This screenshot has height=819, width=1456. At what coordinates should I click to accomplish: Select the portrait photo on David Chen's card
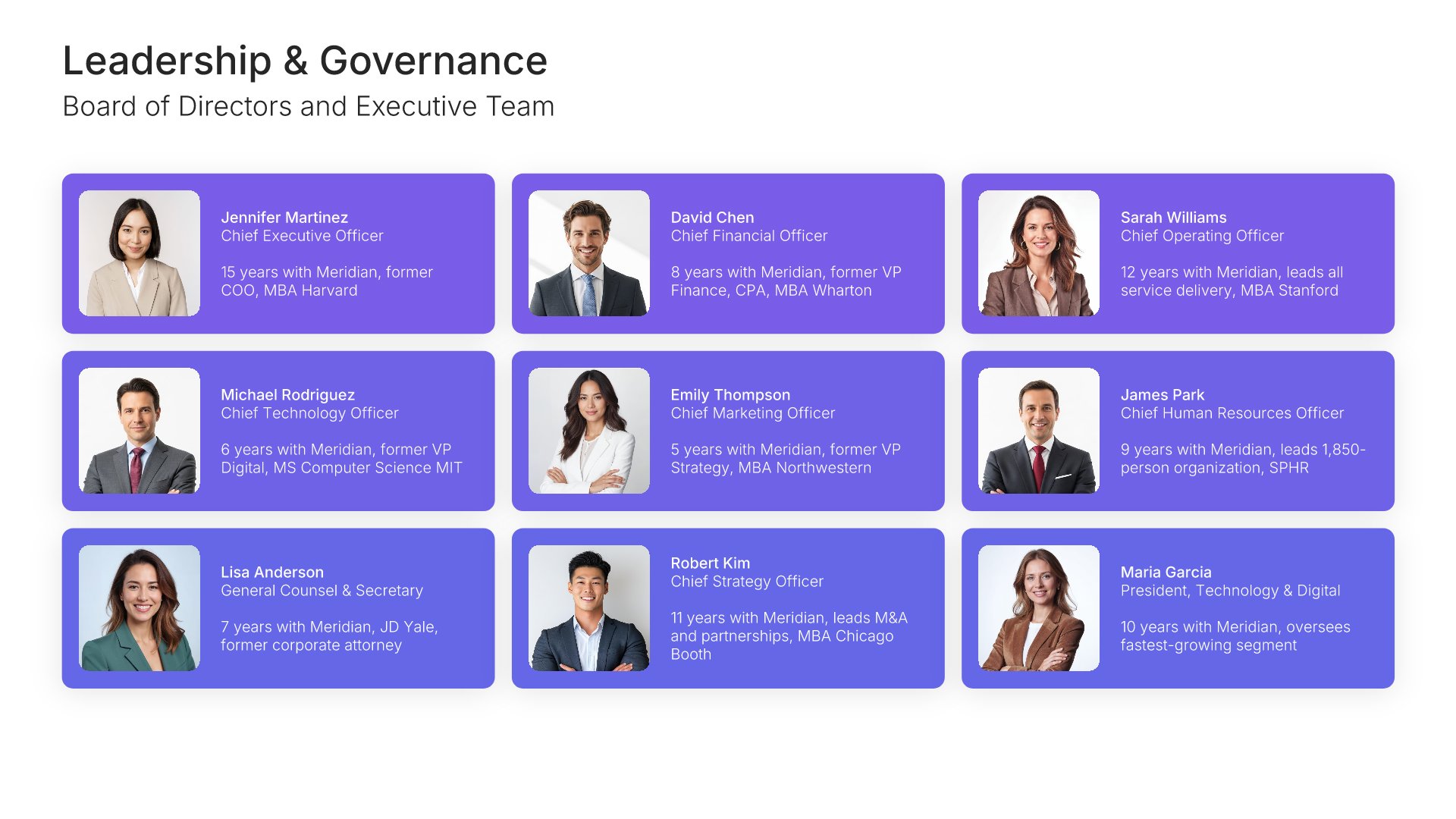[x=589, y=253]
